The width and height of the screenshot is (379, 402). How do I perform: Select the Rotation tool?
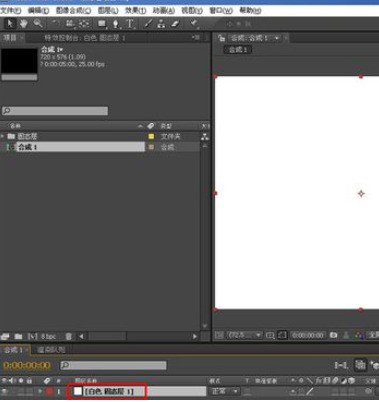click(x=55, y=24)
